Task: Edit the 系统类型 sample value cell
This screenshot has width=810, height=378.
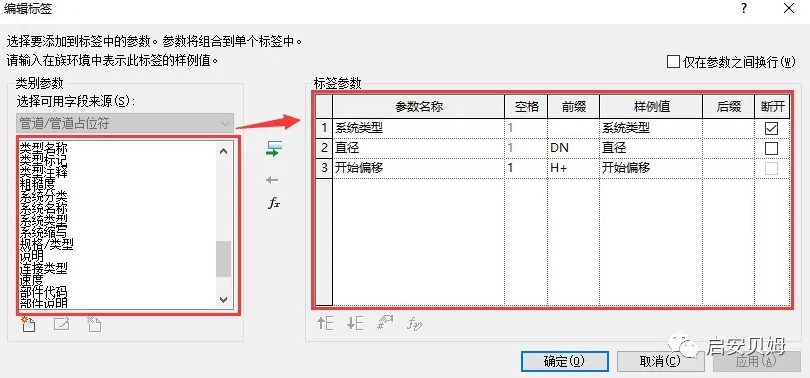Action: tap(651, 128)
